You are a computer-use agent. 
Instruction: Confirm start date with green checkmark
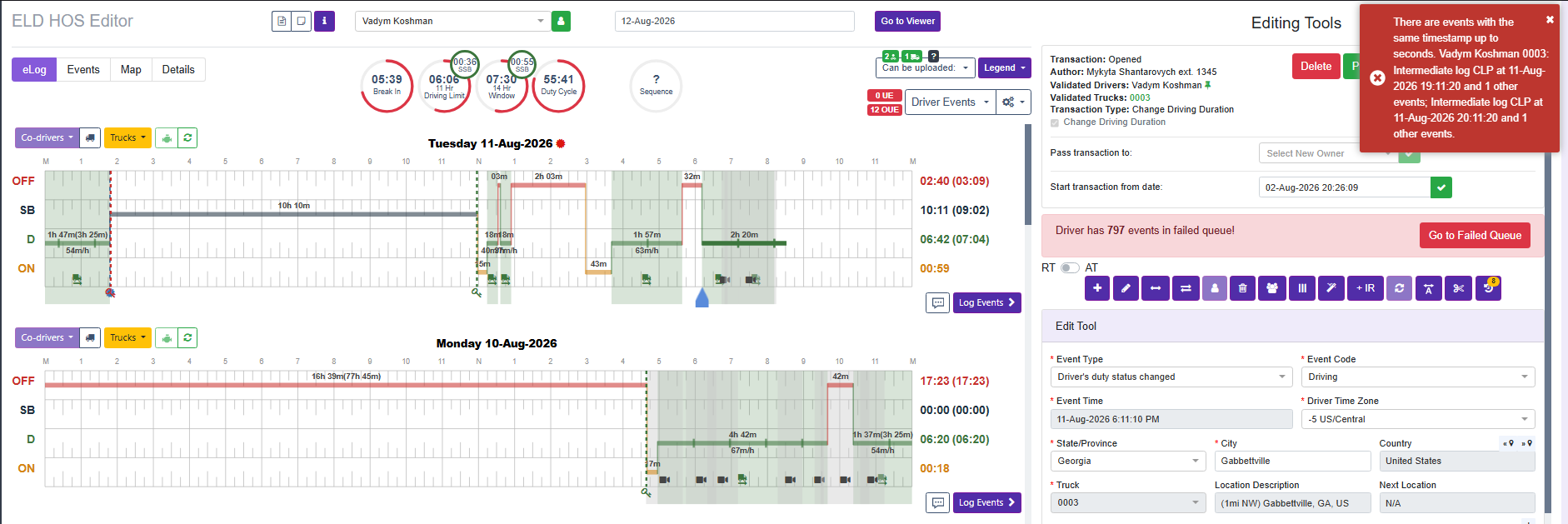tap(1441, 187)
